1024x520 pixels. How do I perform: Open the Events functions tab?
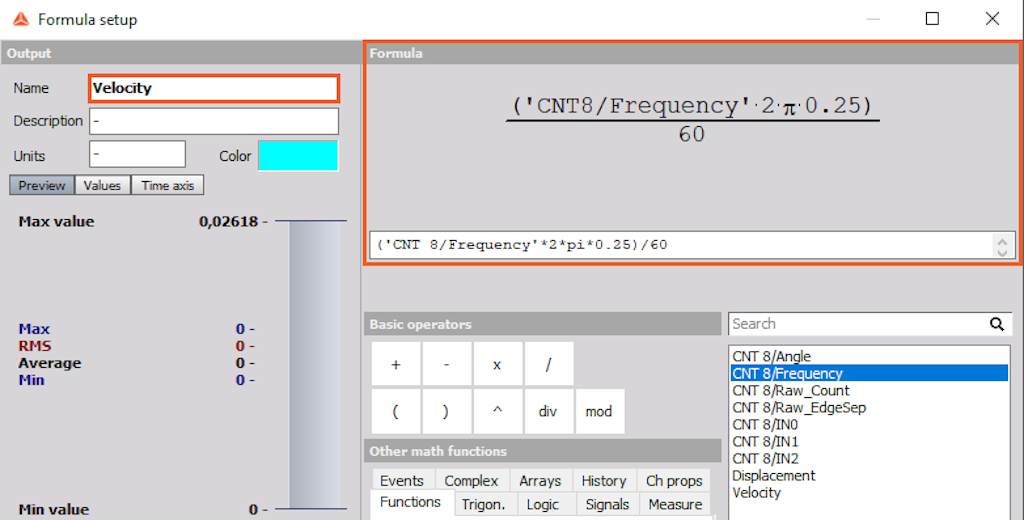(x=402, y=481)
